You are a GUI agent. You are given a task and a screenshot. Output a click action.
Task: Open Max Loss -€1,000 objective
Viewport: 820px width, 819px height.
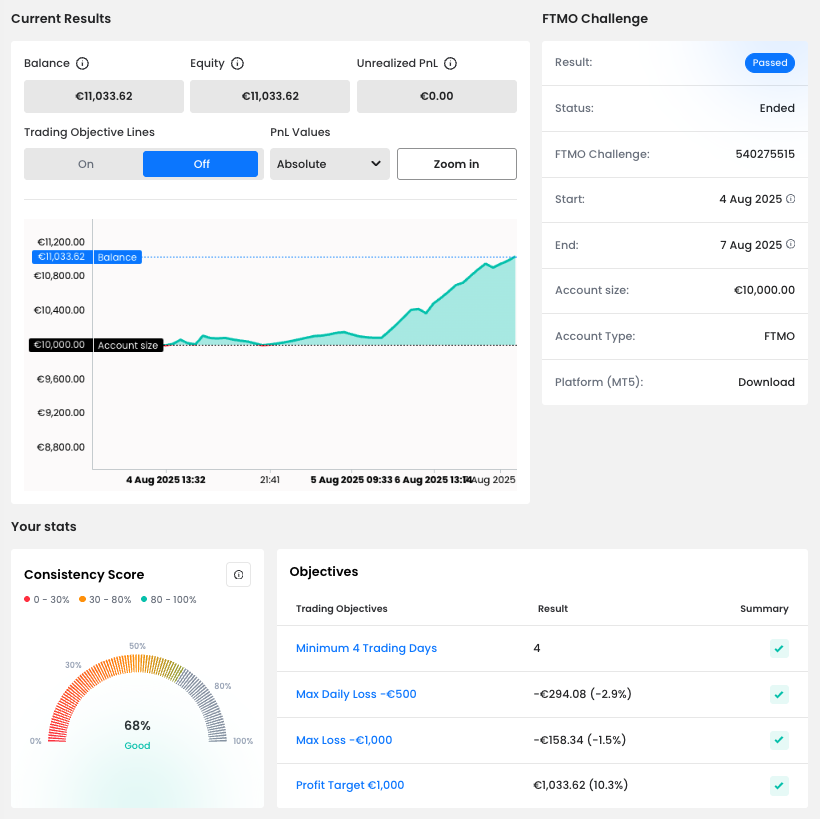pyautogui.click(x=344, y=740)
